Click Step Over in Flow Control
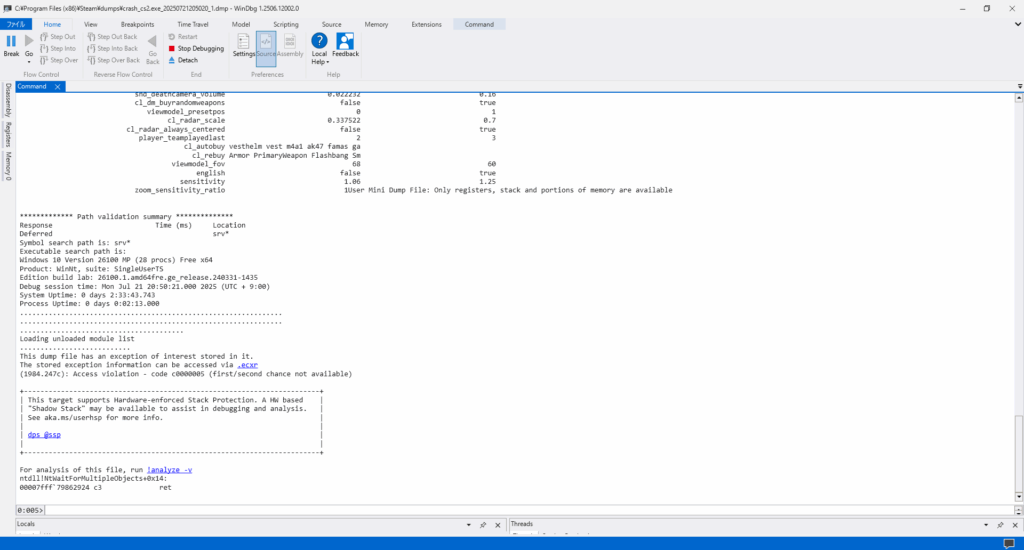Image resolution: width=1024 pixels, height=550 pixels. point(59,60)
